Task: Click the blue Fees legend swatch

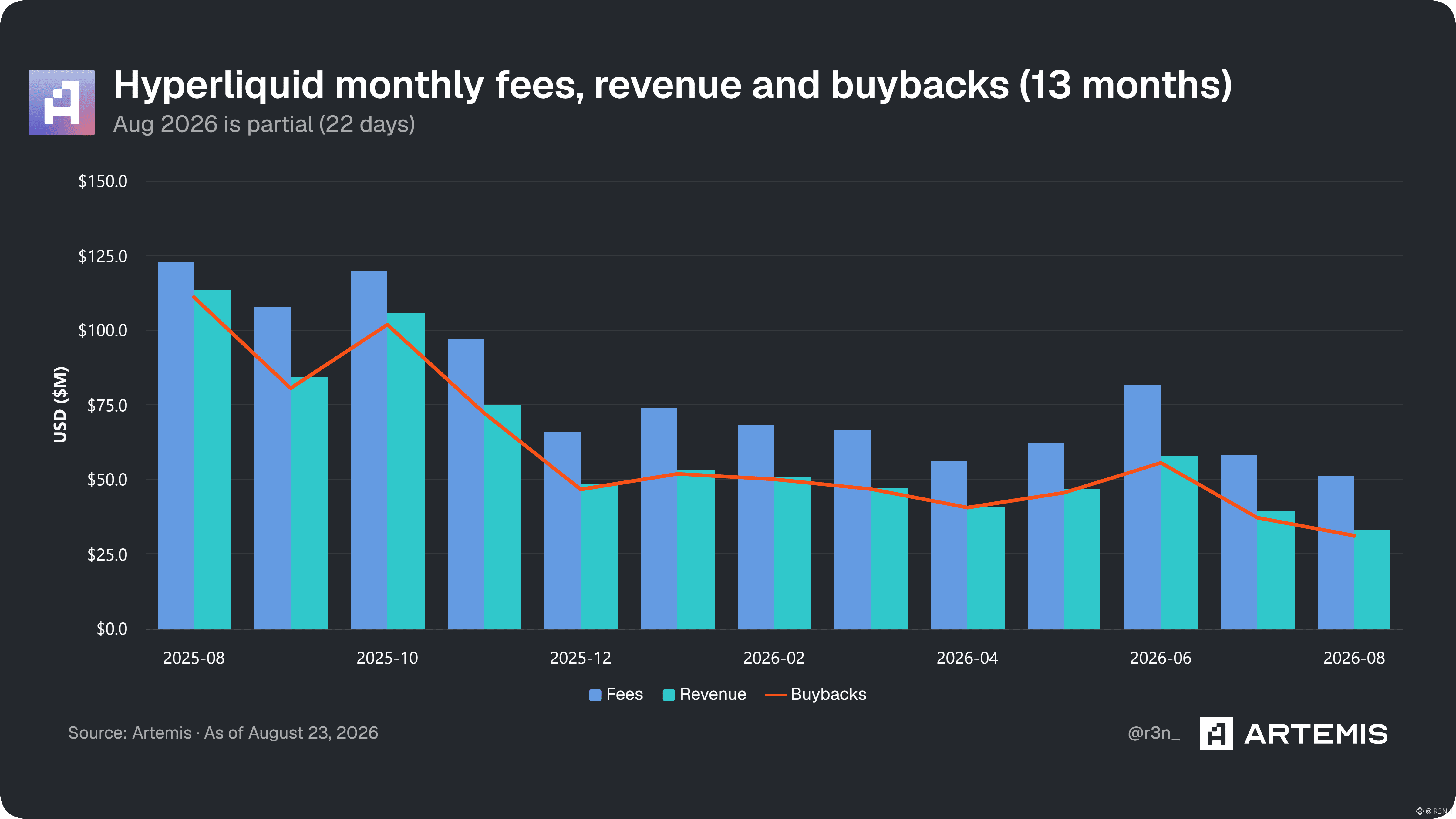Action: click(595, 695)
